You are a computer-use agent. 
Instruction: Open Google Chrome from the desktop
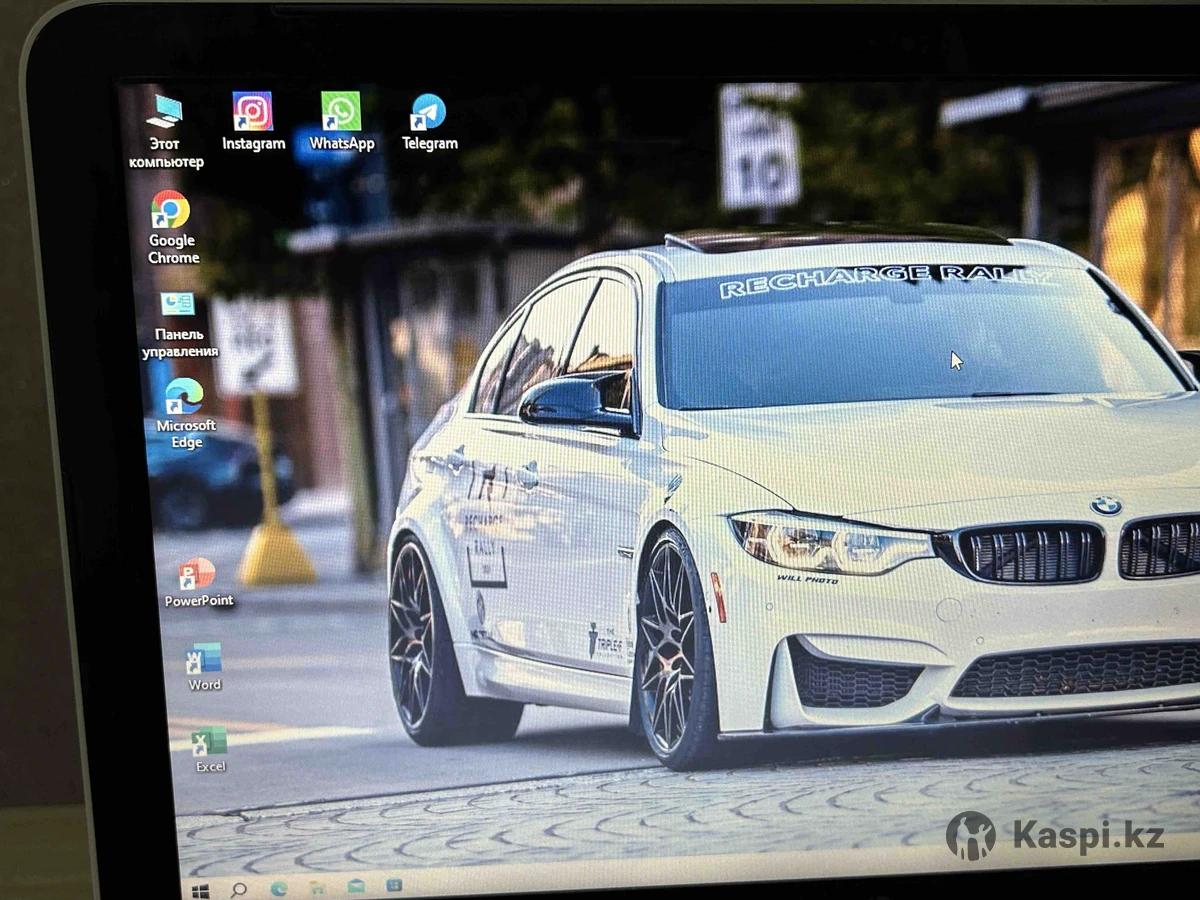point(171,210)
